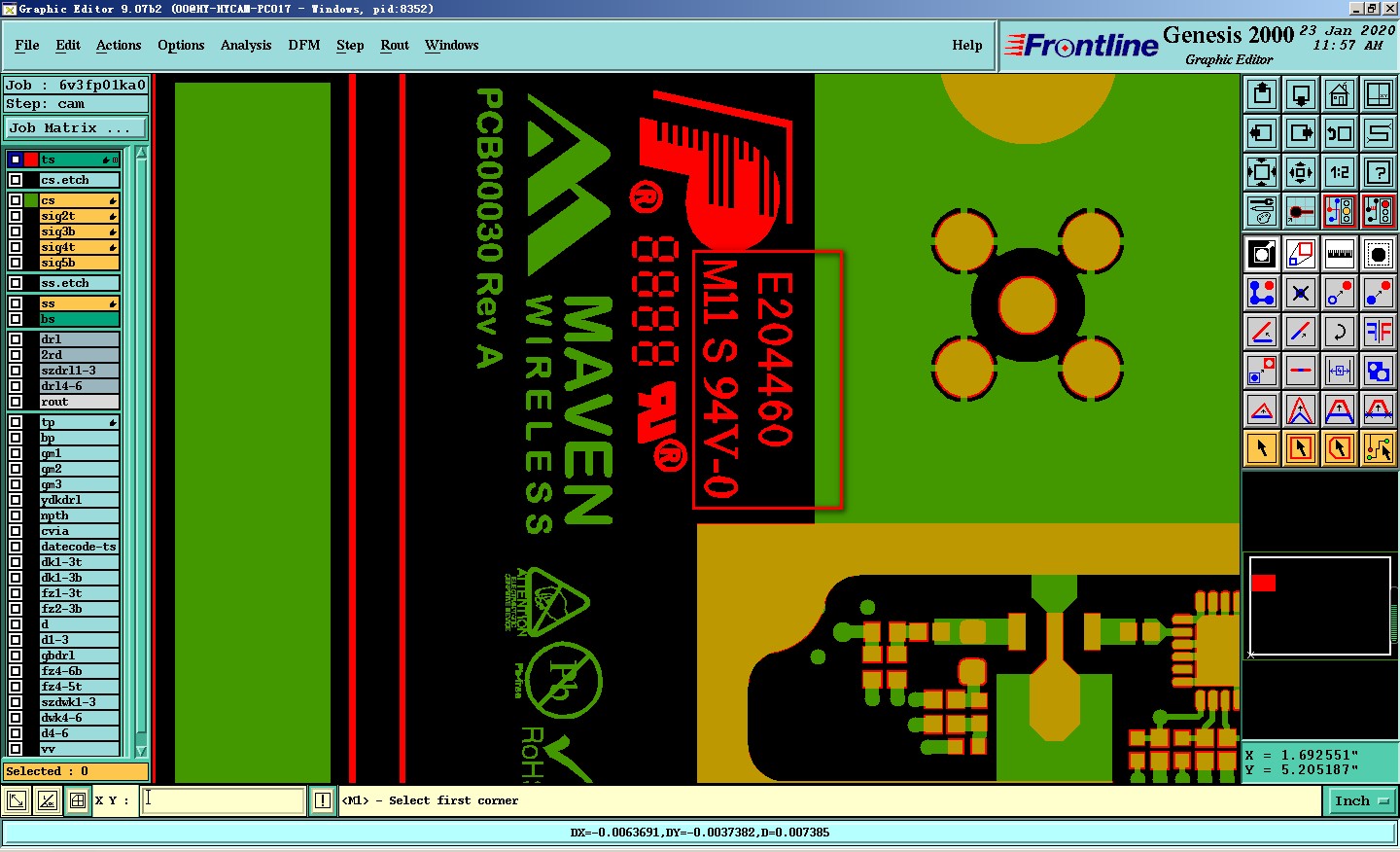This screenshot has height=852, width=1400.
Task: Select the rectangle-area selection arrow tool
Action: pyautogui.click(x=1301, y=448)
